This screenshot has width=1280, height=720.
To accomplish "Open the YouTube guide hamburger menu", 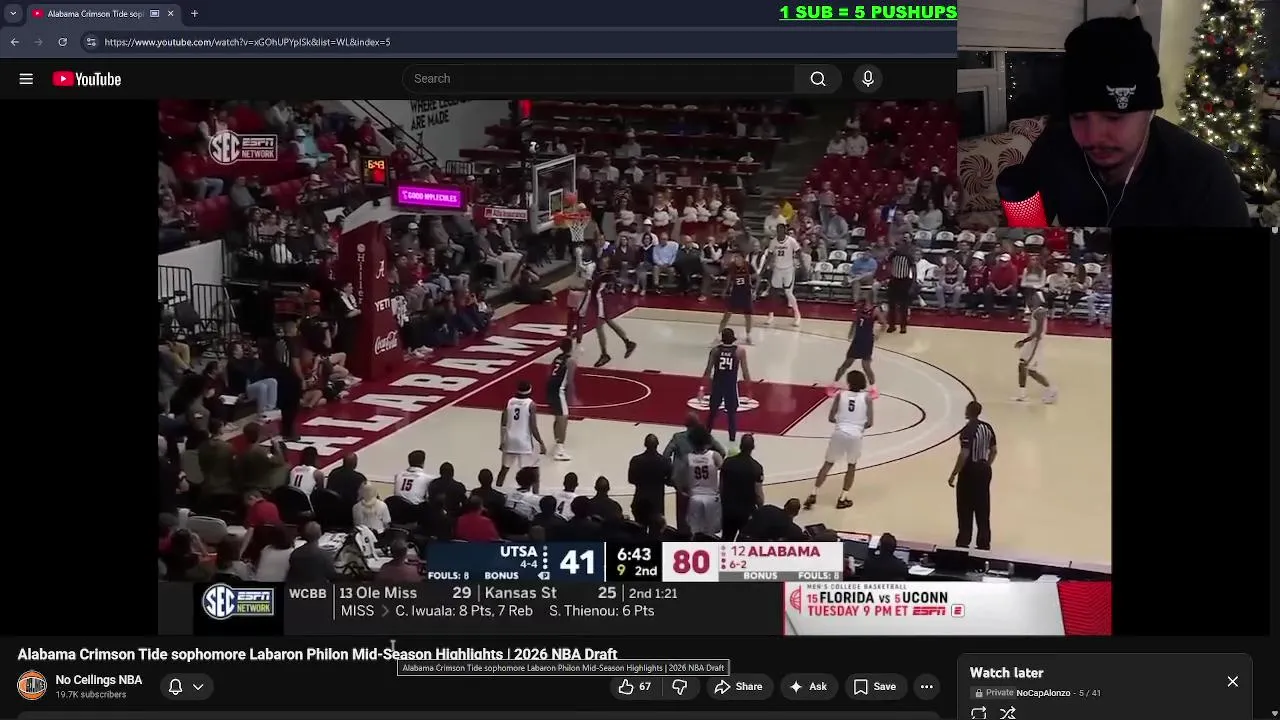I will (x=26, y=79).
